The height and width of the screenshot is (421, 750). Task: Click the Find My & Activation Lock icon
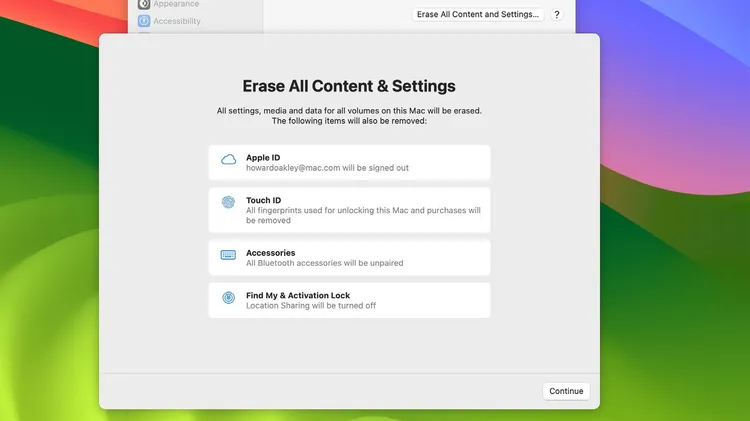tap(229, 298)
